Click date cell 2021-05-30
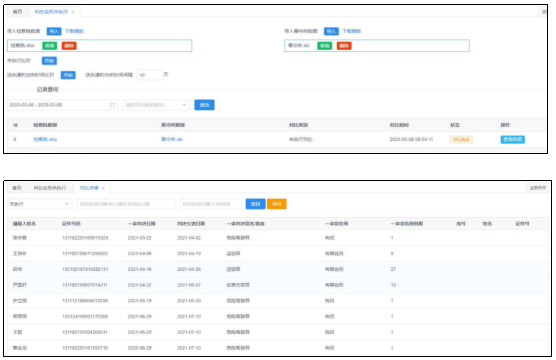Screen dimensions: 556x360 click(x=189, y=301)
